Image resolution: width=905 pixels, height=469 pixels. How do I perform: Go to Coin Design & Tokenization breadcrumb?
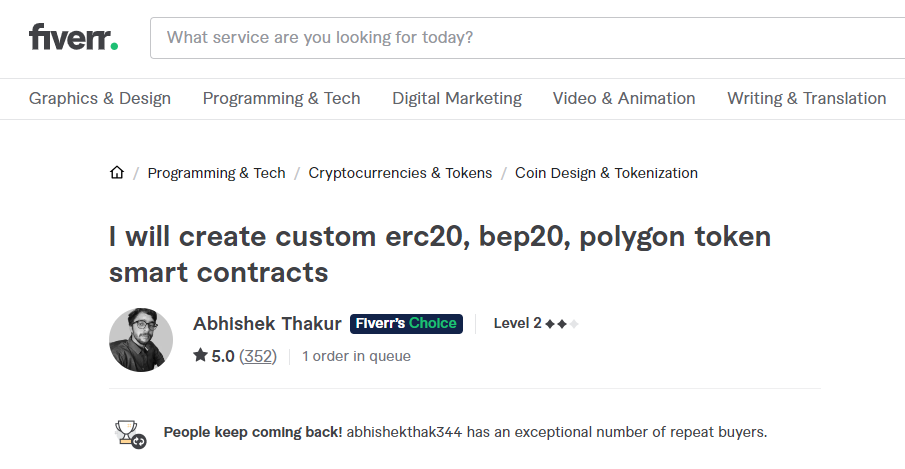click(606, 173)
